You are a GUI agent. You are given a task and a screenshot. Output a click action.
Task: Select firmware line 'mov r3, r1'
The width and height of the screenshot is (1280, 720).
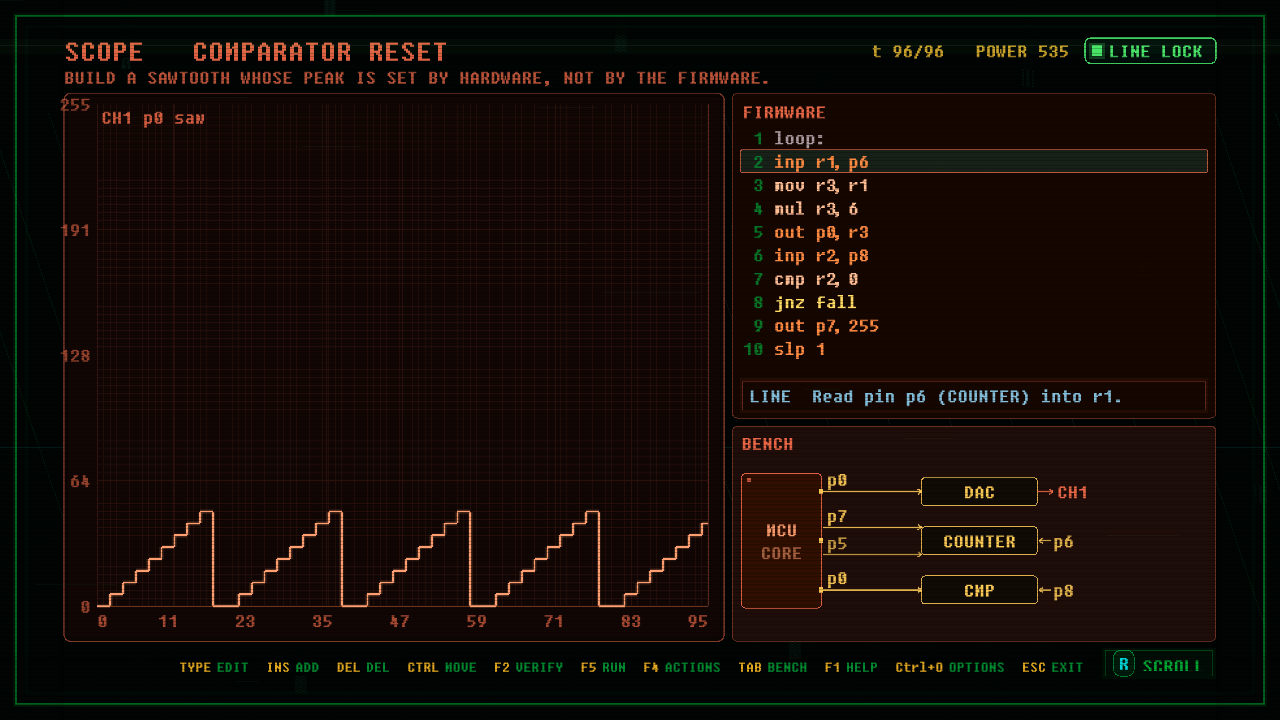click(974, 186)
